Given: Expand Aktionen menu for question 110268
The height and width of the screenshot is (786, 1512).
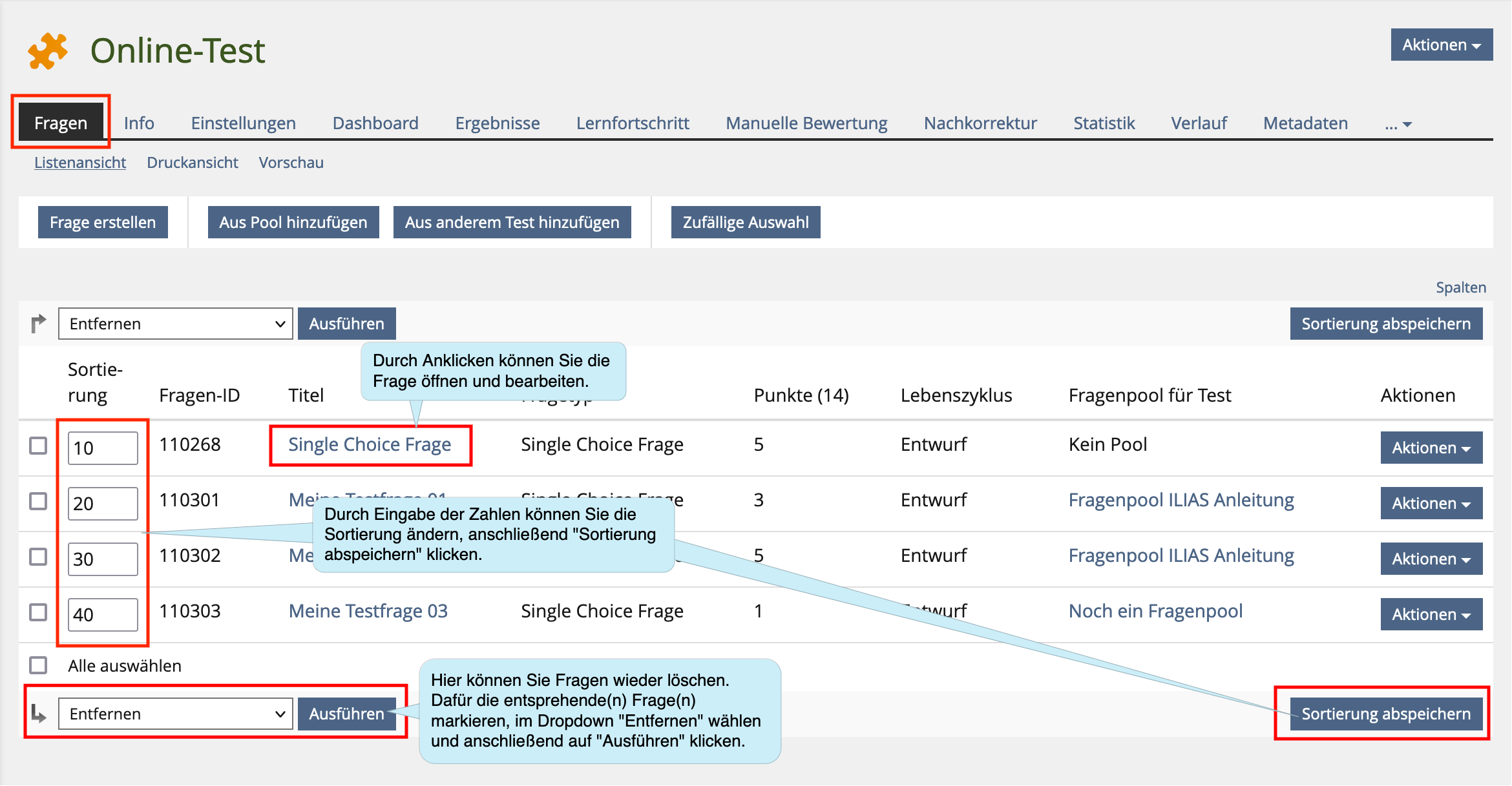Looking at the screenshot, I should 1431,448.
